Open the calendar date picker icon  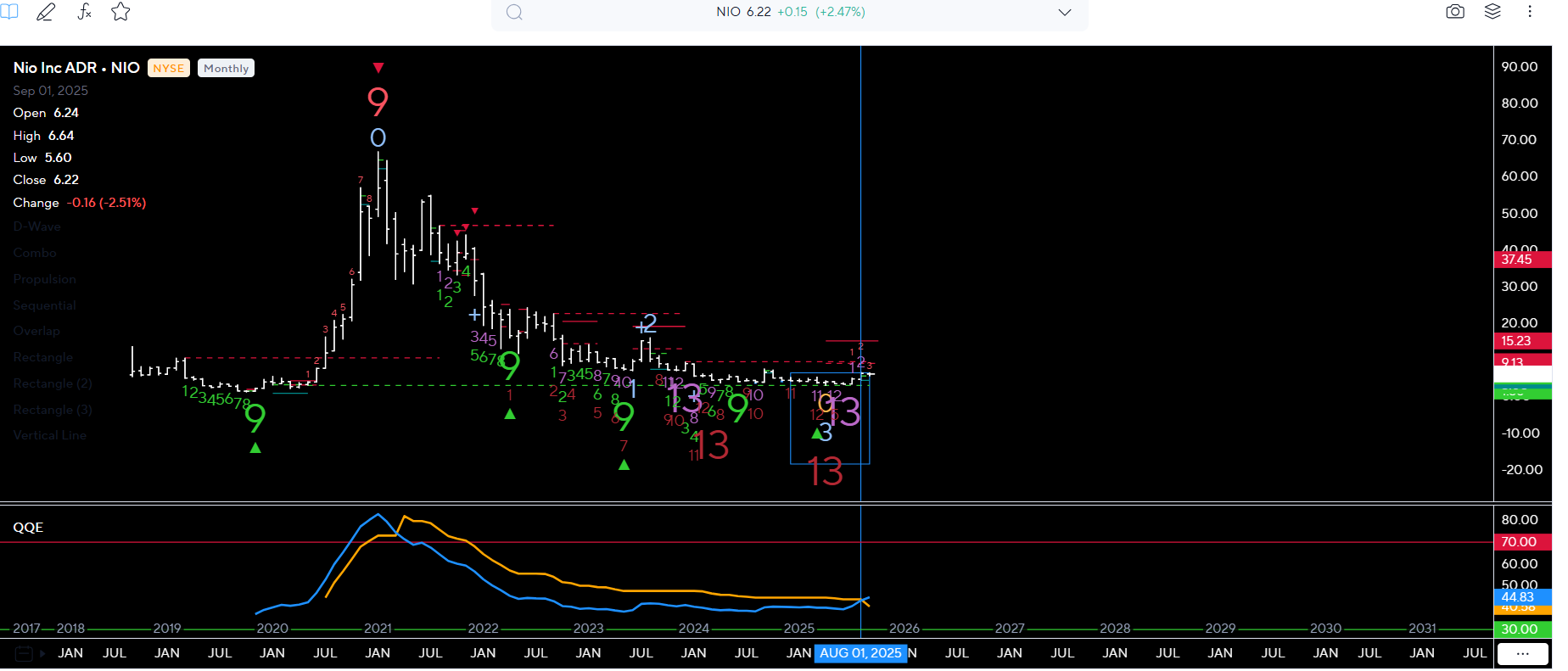tap(24, 653)
